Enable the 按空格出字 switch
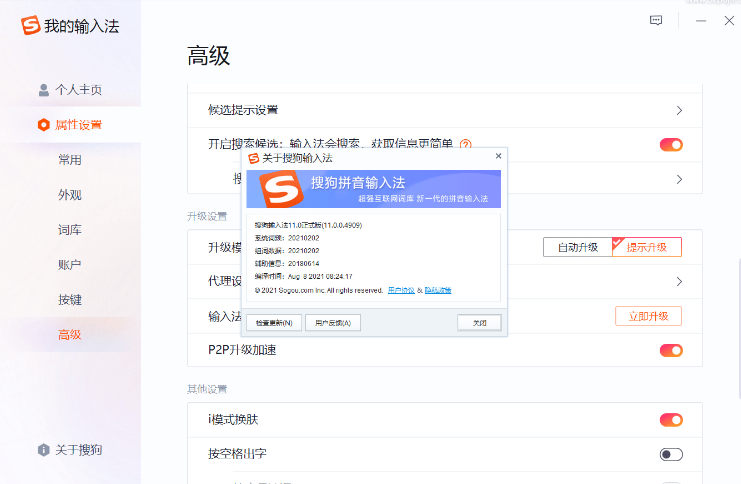 click(671, 454)
